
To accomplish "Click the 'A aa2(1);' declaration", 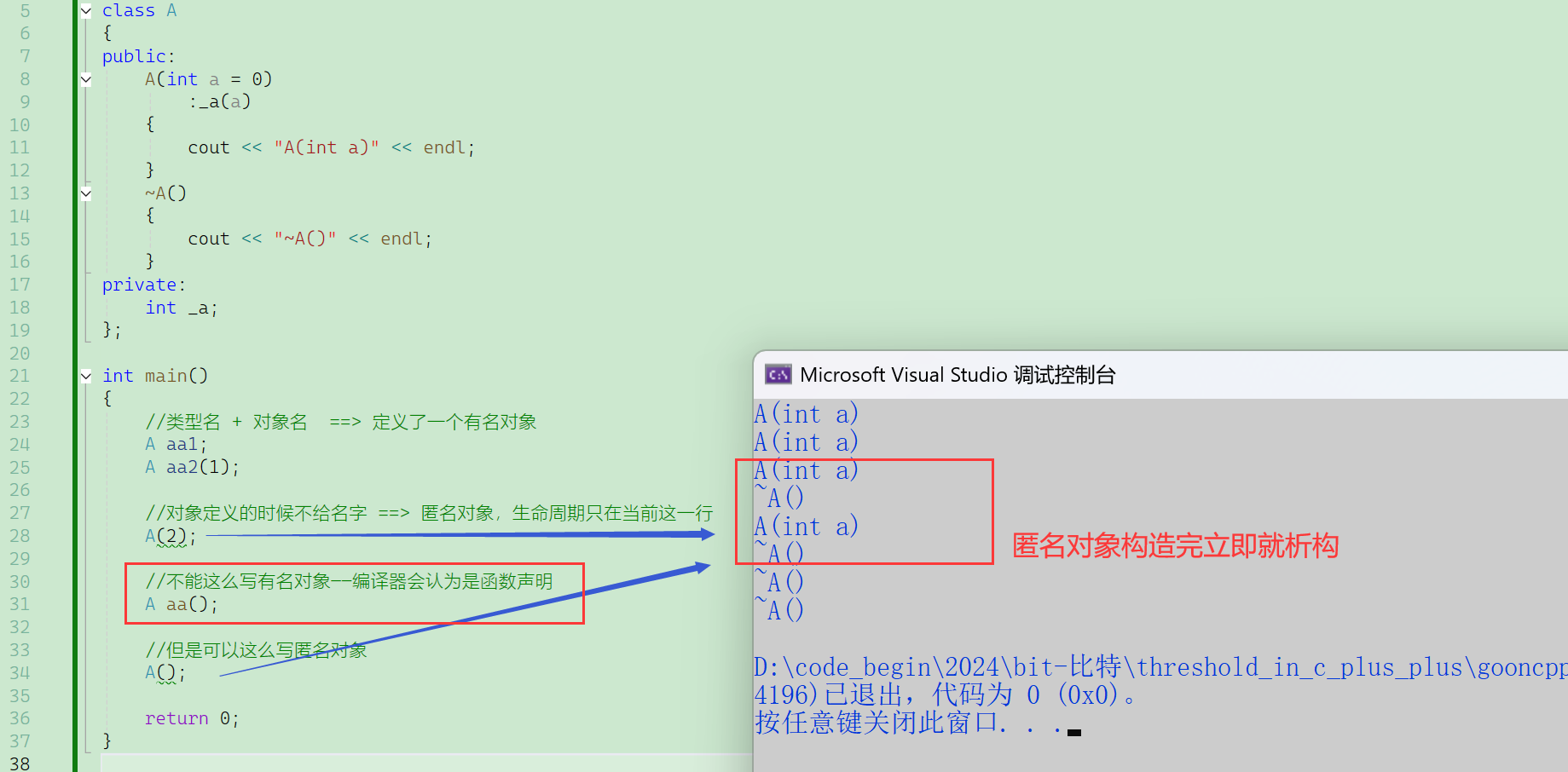I will (192, 467).
